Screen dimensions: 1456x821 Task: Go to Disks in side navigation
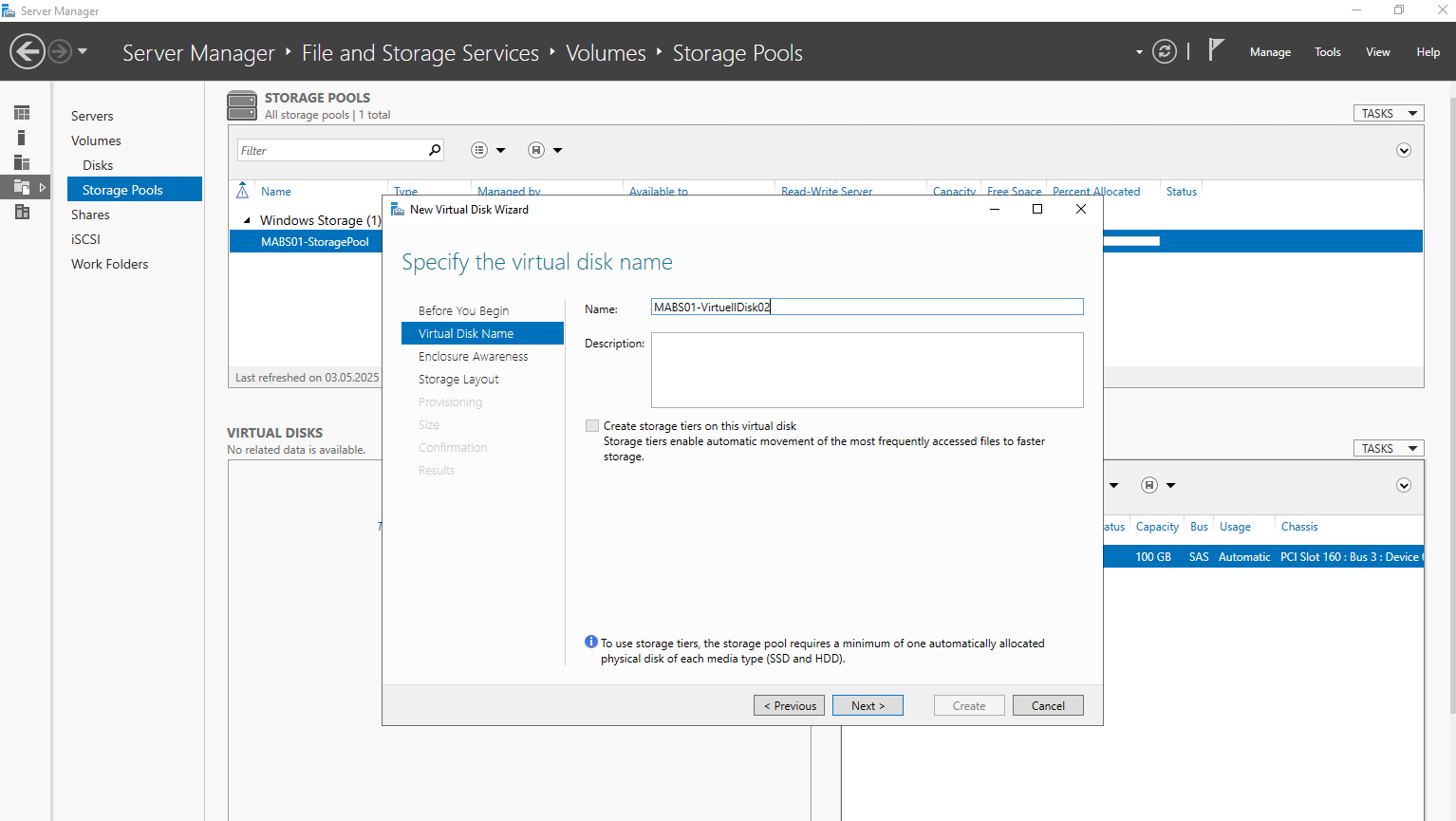pos(98,165)
